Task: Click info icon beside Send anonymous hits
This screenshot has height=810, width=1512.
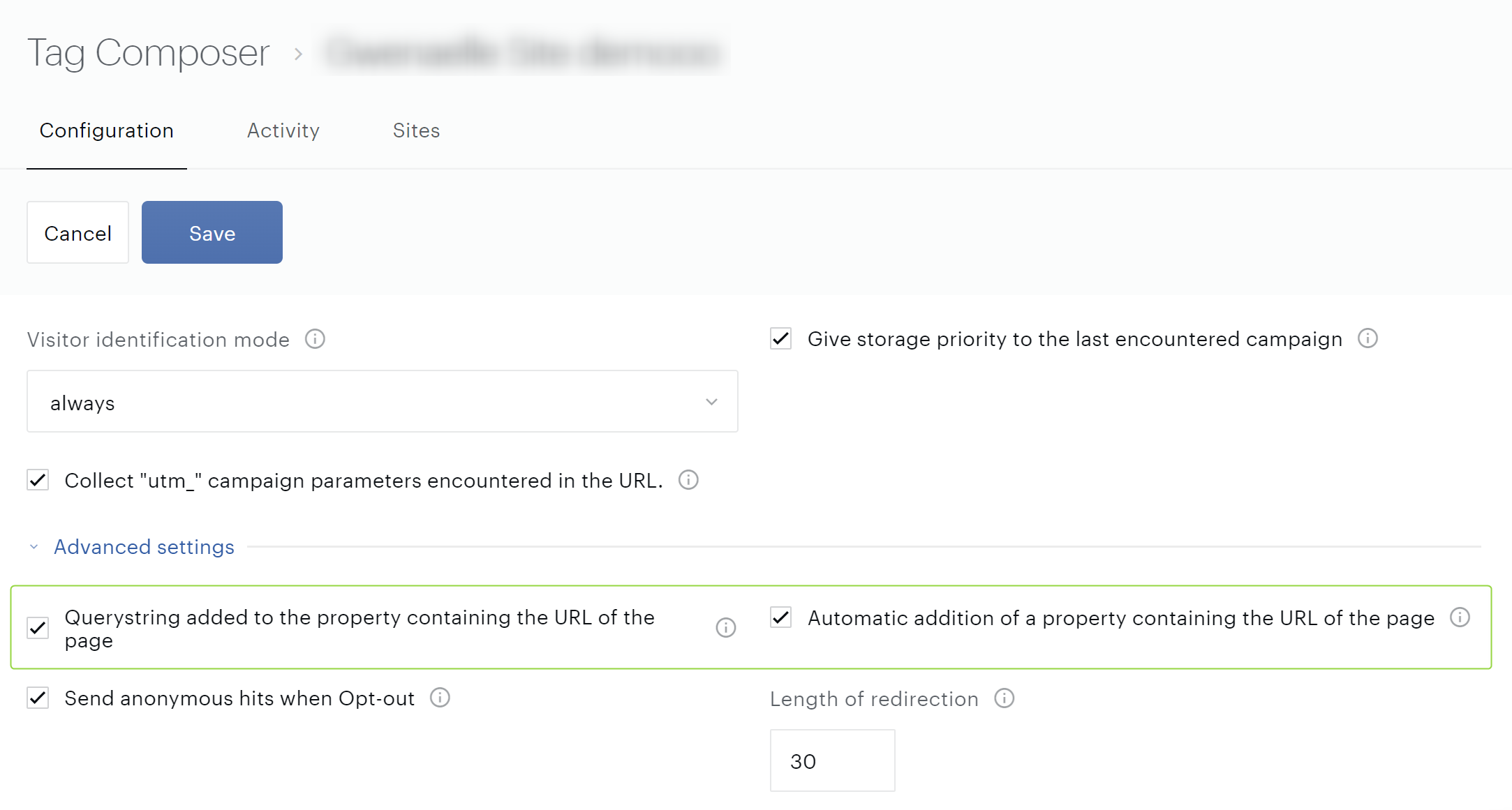Action: (x=440, y=698)
